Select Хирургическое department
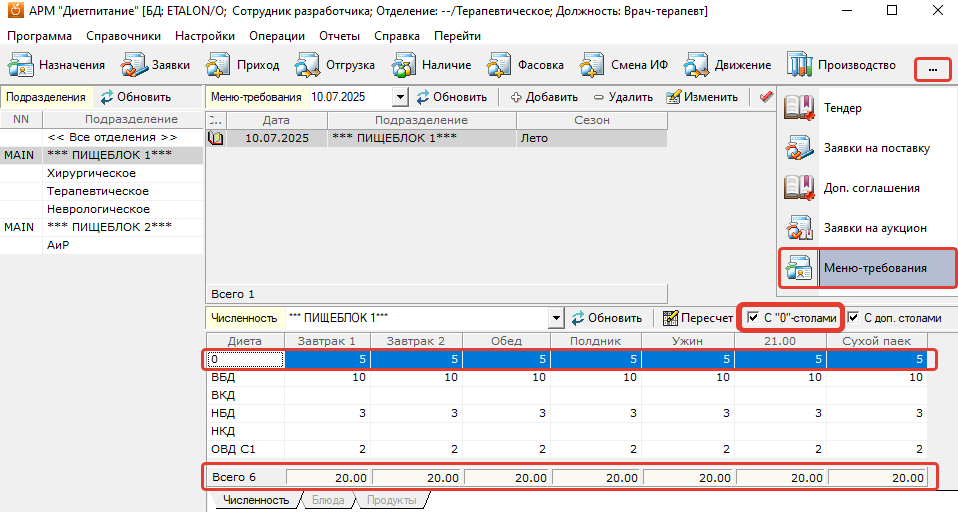958x512 pixels. tap(101, 173)
